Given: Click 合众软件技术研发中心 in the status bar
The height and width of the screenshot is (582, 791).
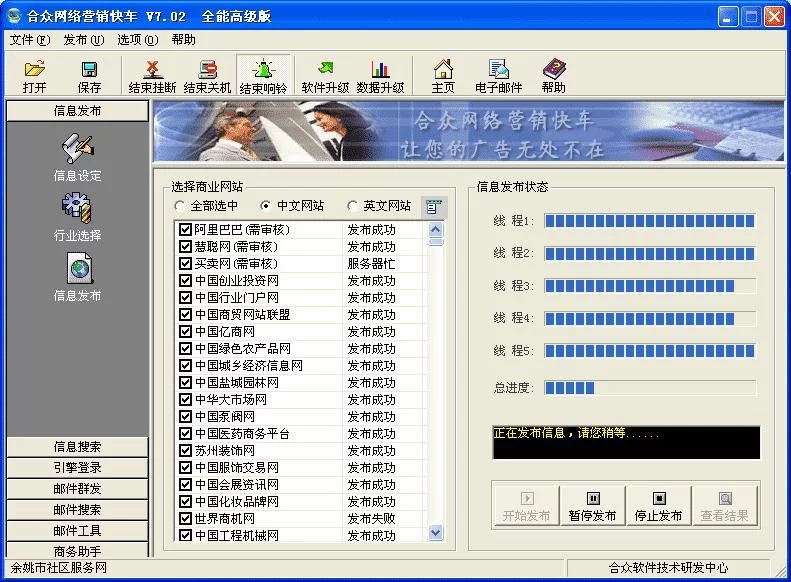Looking at the screenshot, I should click(668, 568).
